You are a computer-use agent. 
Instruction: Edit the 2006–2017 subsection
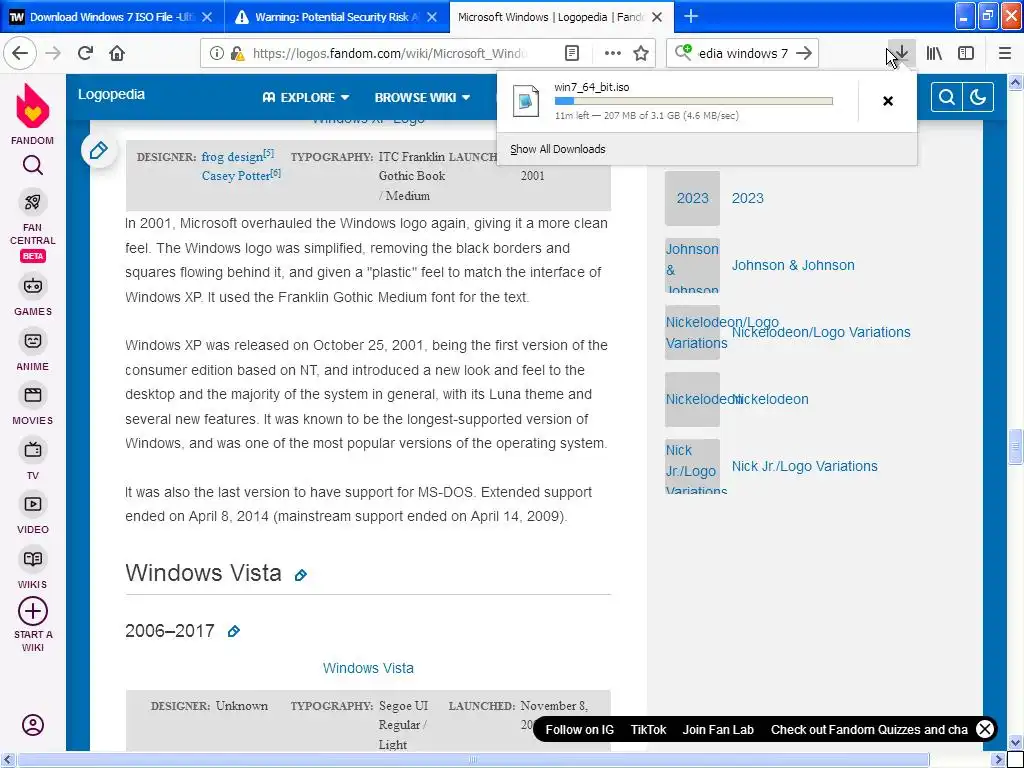point(233,632)
